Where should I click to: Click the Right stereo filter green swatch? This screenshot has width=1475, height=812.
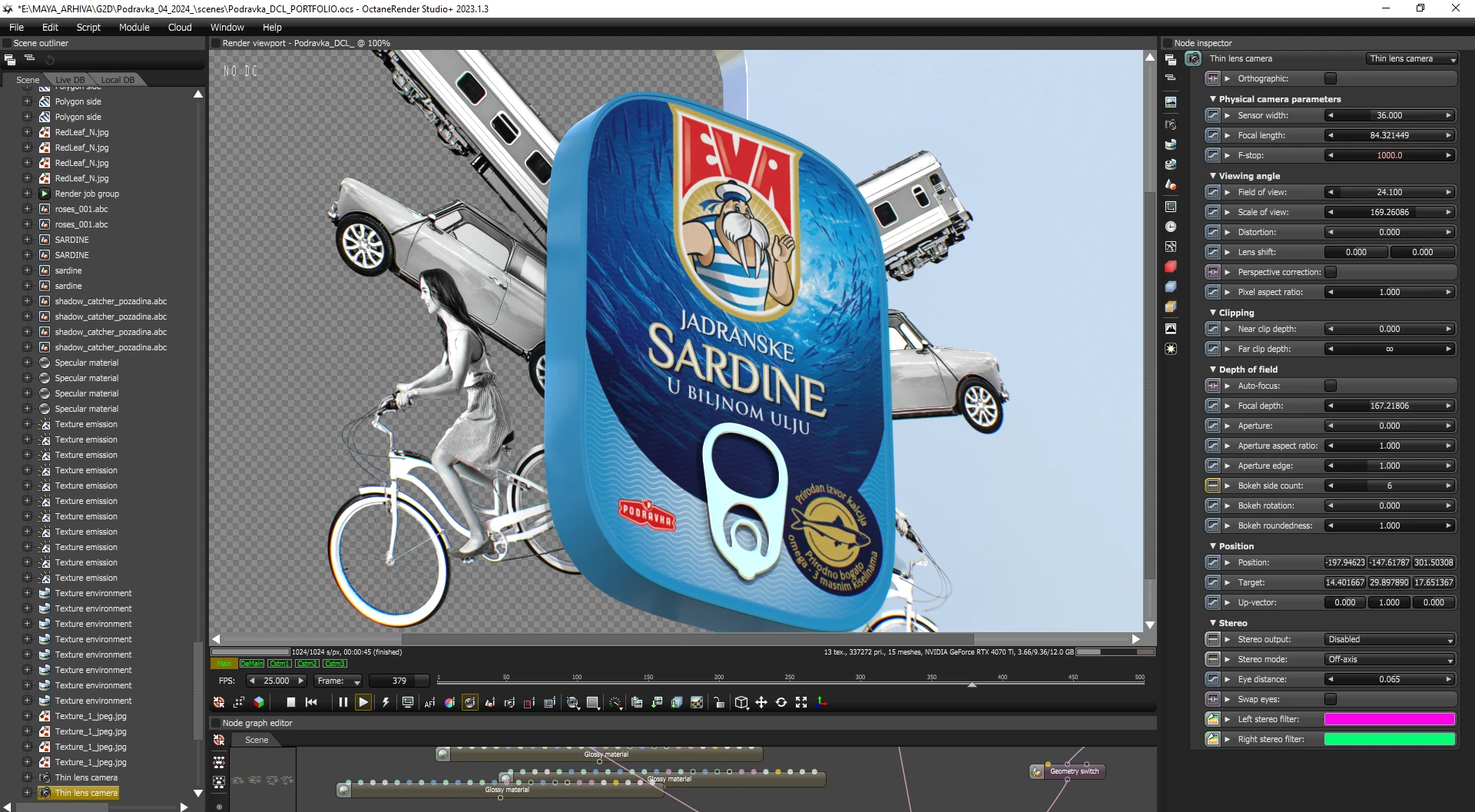tap(1390, 739)
